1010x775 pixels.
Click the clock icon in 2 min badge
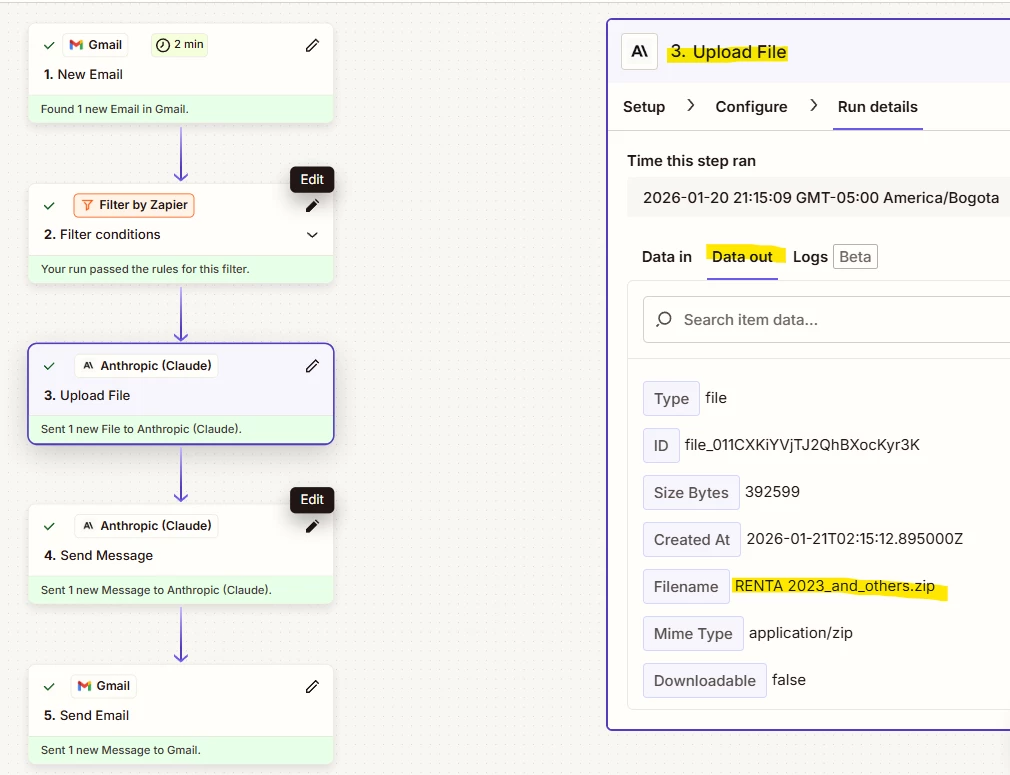point(163,44)
